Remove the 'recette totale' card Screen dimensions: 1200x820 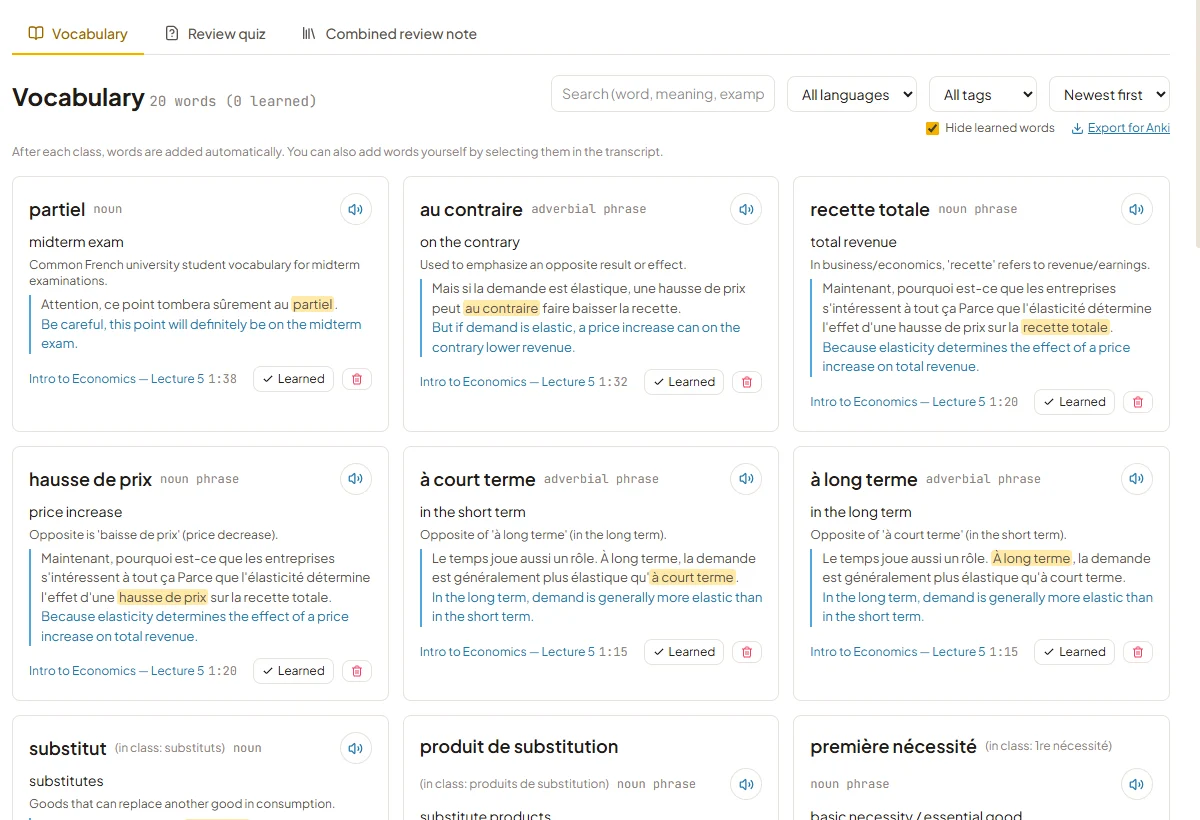click(1138, 402)
